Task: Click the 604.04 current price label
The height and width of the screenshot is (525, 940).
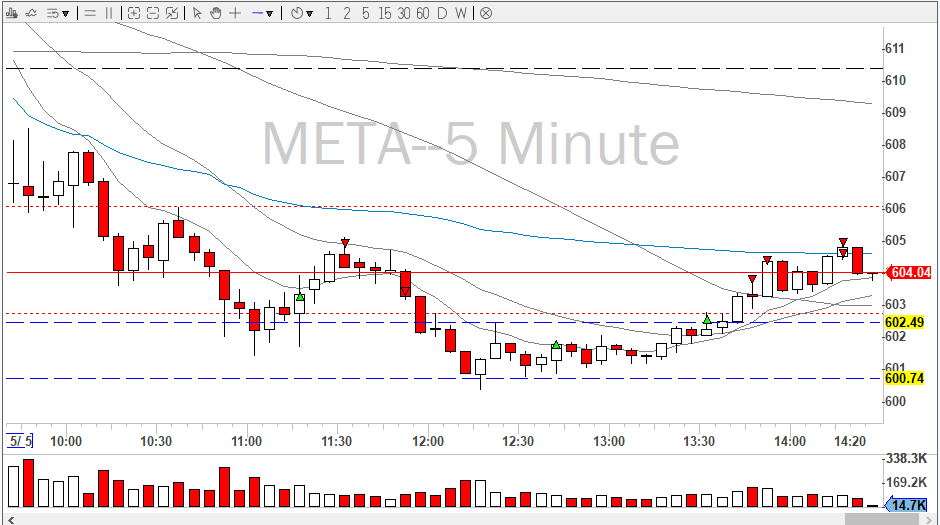Action: (x=909, y=273)
